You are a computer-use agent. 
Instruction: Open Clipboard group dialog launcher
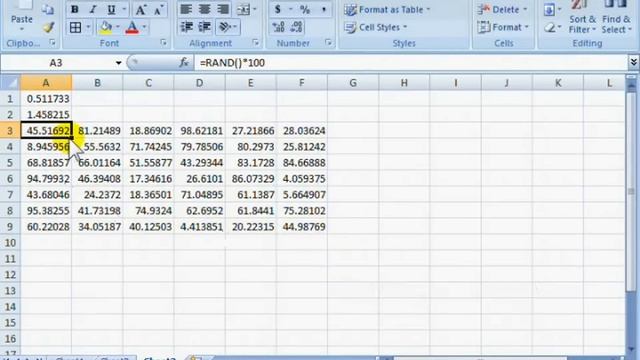(x=52, y=42)
